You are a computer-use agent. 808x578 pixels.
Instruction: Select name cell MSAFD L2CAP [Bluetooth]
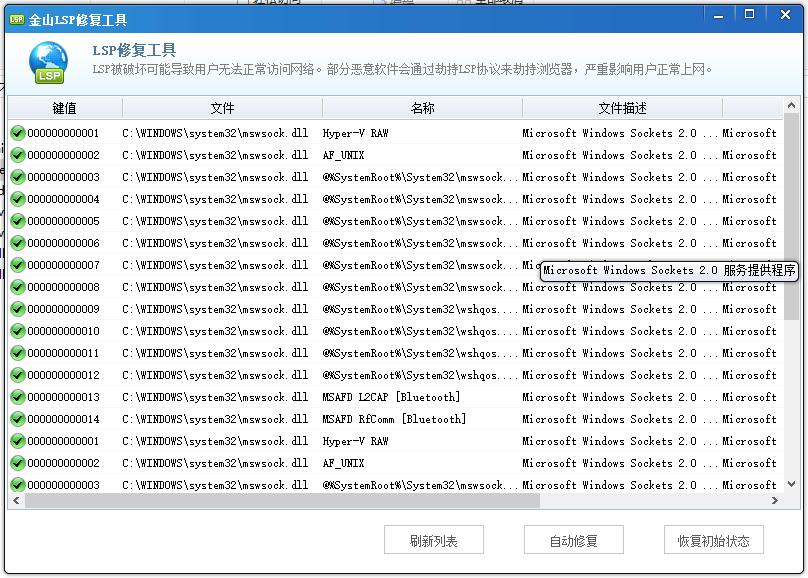pyautogui.click(x=391, y=397)
